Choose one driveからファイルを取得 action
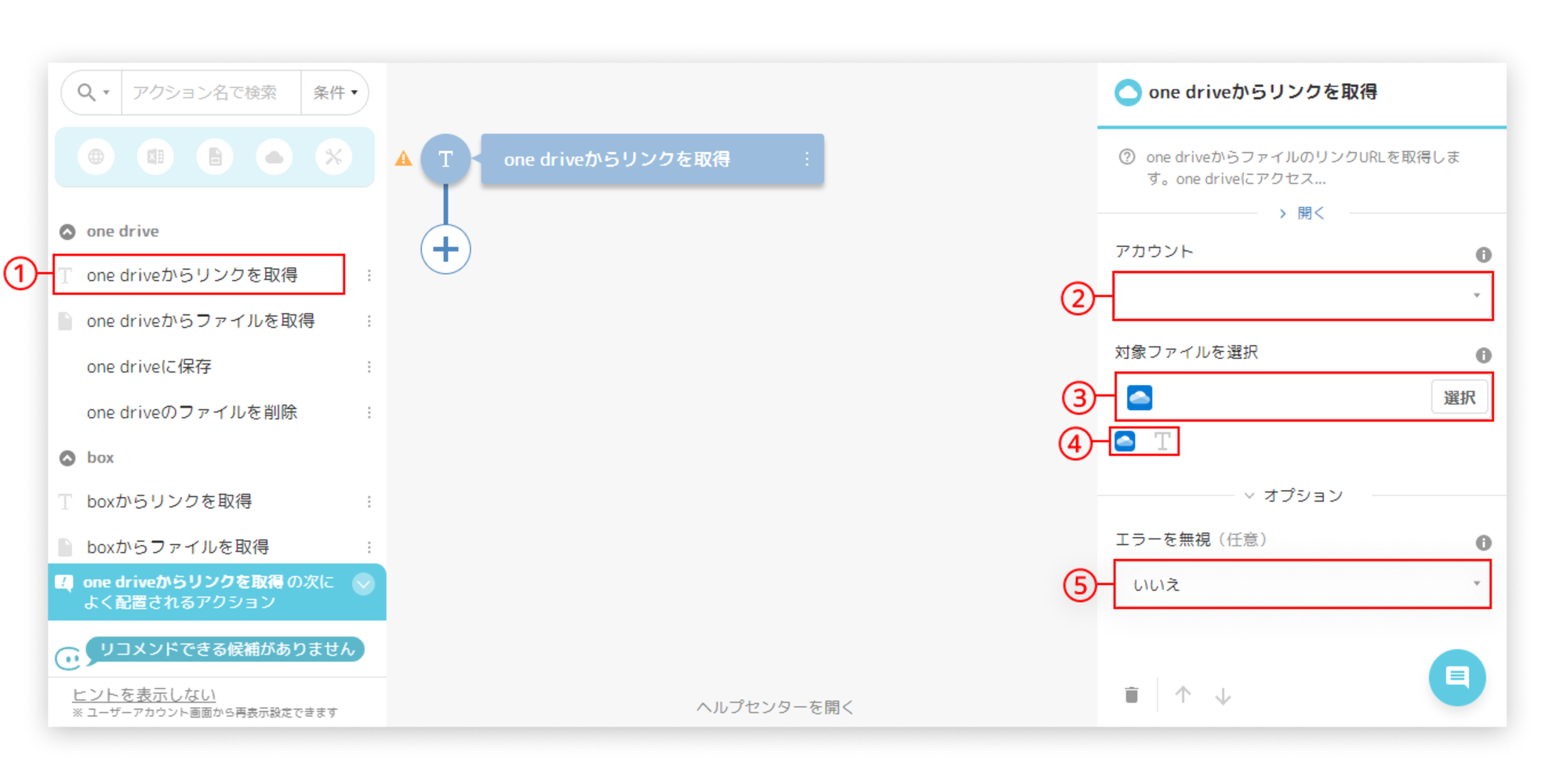The height and width of the screenshot is (784, 1549). point(200,321)
